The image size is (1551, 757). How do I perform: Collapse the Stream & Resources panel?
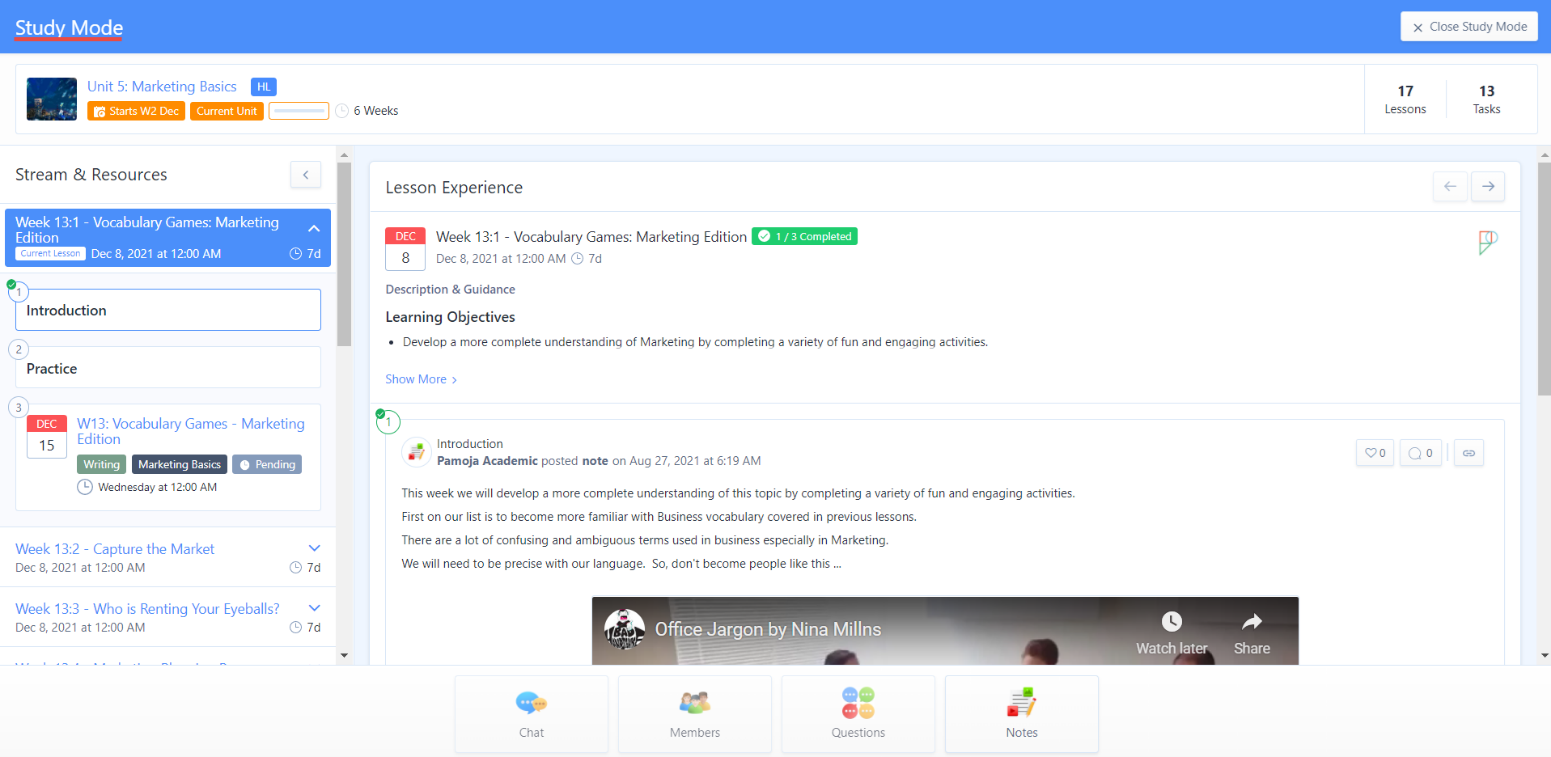(x=305, y=174)
